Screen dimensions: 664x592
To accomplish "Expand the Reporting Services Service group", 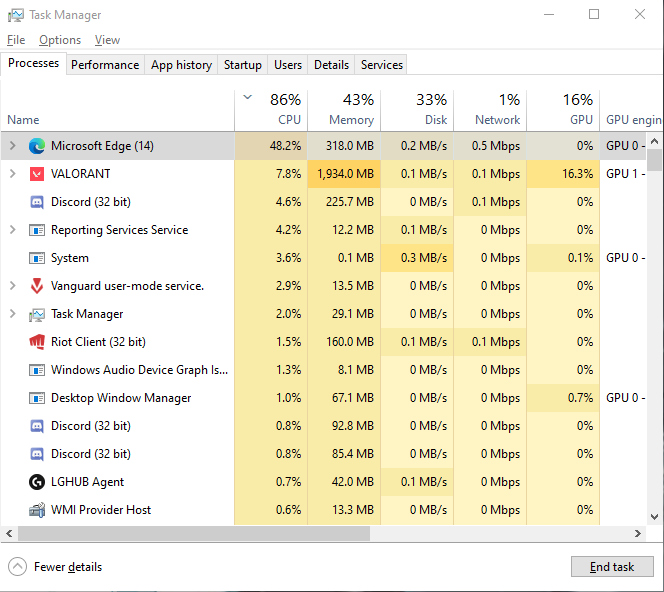I will (13, 230).
